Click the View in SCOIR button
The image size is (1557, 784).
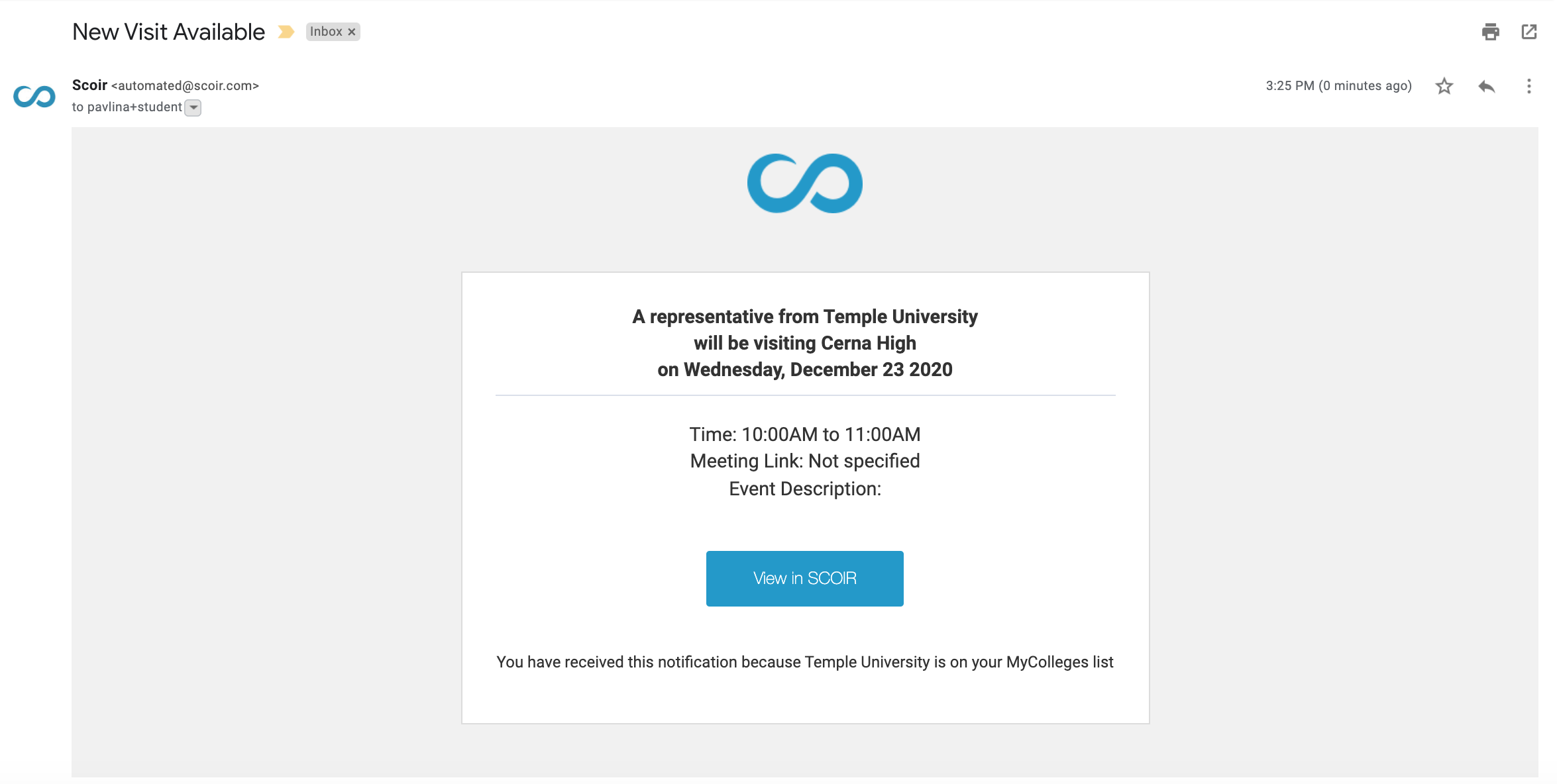(x=804, y=578)
